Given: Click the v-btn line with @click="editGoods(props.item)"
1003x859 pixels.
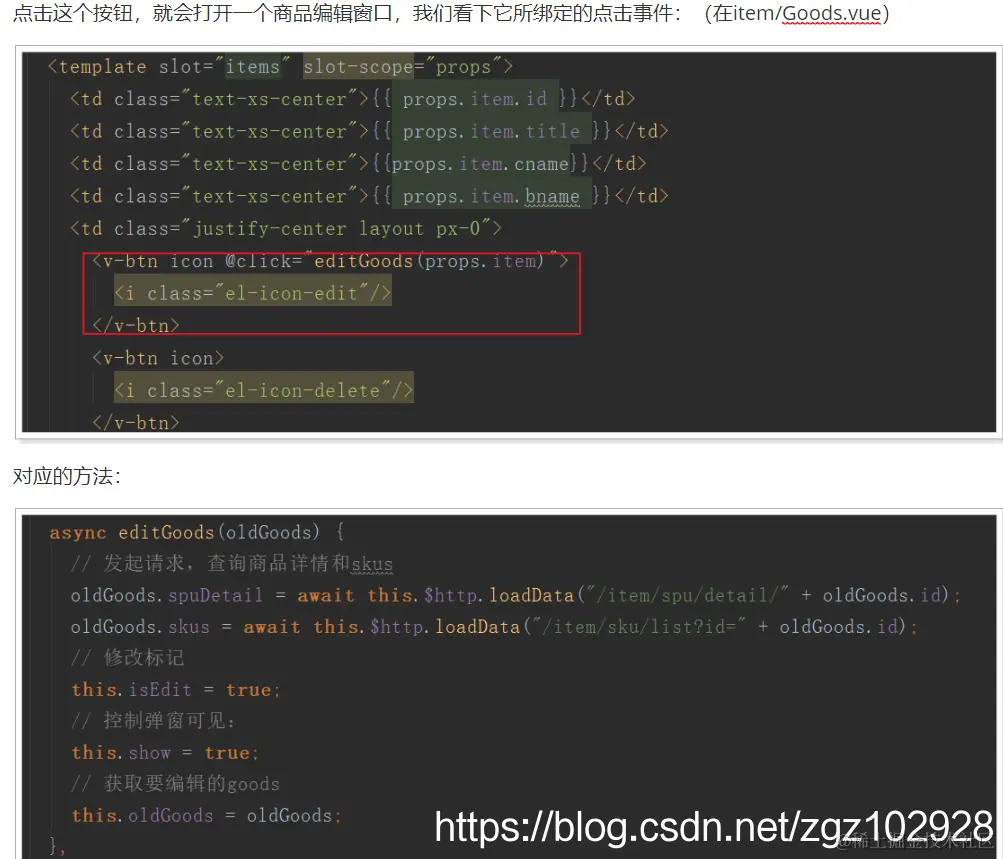Looking at the screenshot, I should pos(330,262).
